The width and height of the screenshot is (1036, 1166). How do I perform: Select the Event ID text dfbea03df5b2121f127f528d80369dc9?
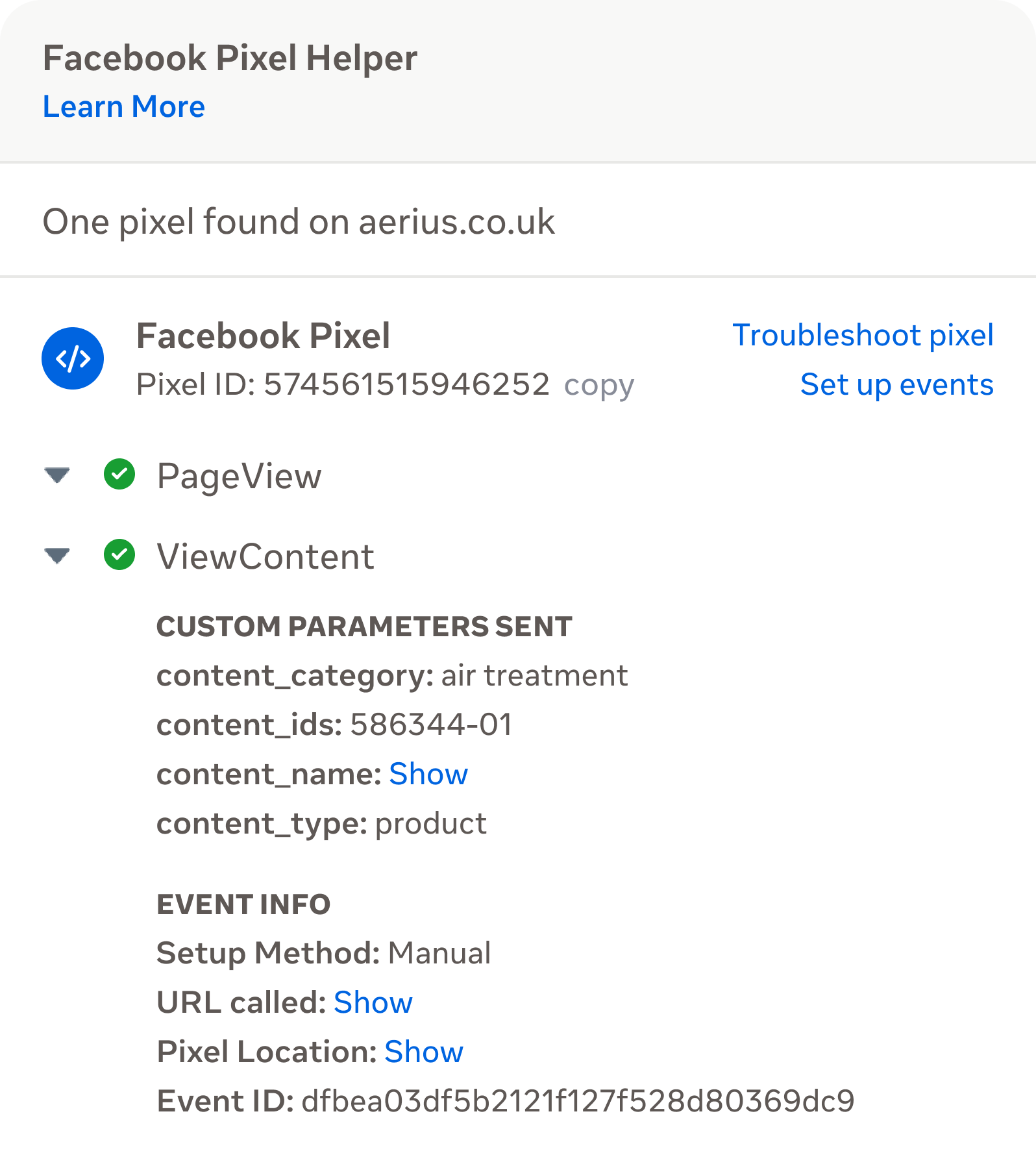(580, 1100)
